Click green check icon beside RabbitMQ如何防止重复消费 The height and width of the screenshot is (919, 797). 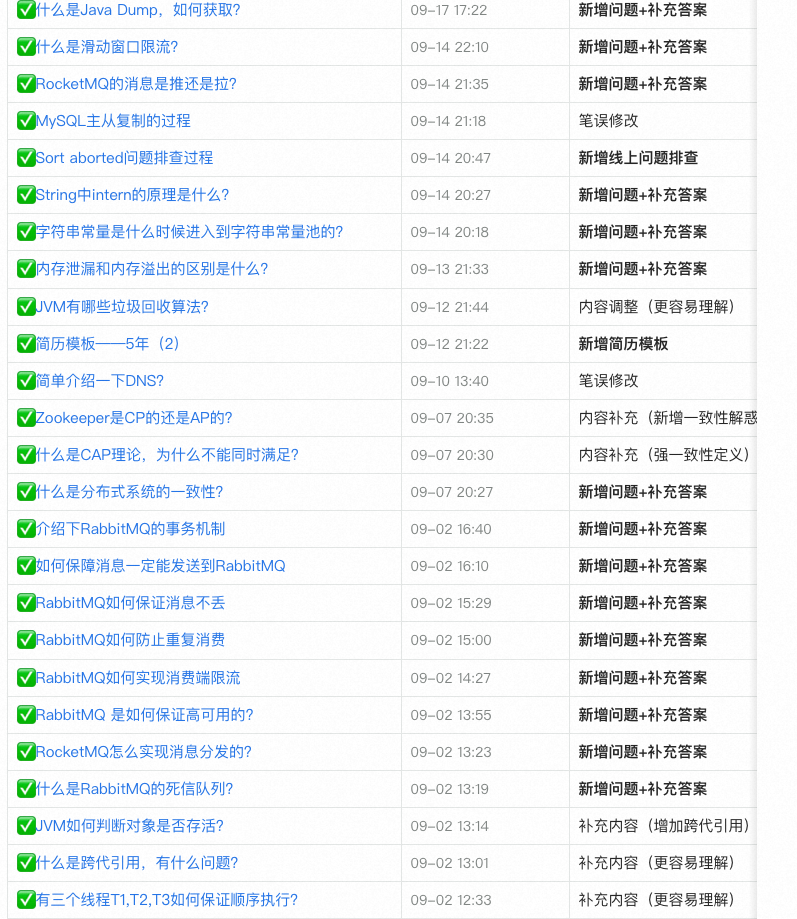click(26, 639)
